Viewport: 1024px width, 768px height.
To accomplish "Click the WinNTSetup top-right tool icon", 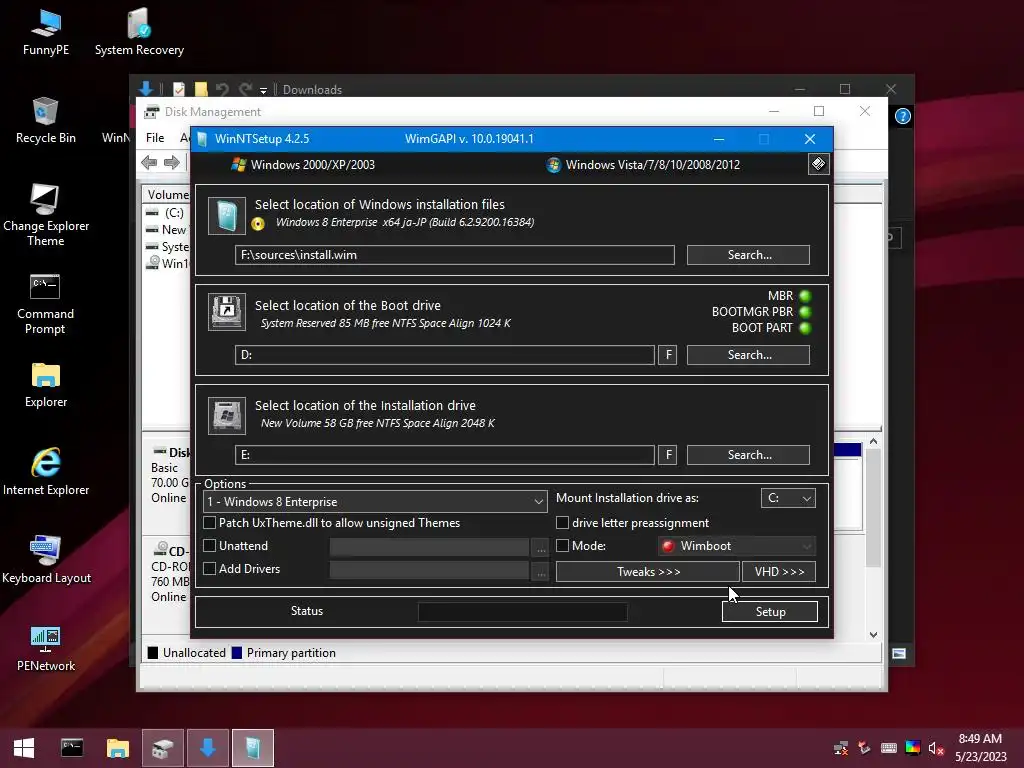I will pyautogui.click(x=818, y=164).
